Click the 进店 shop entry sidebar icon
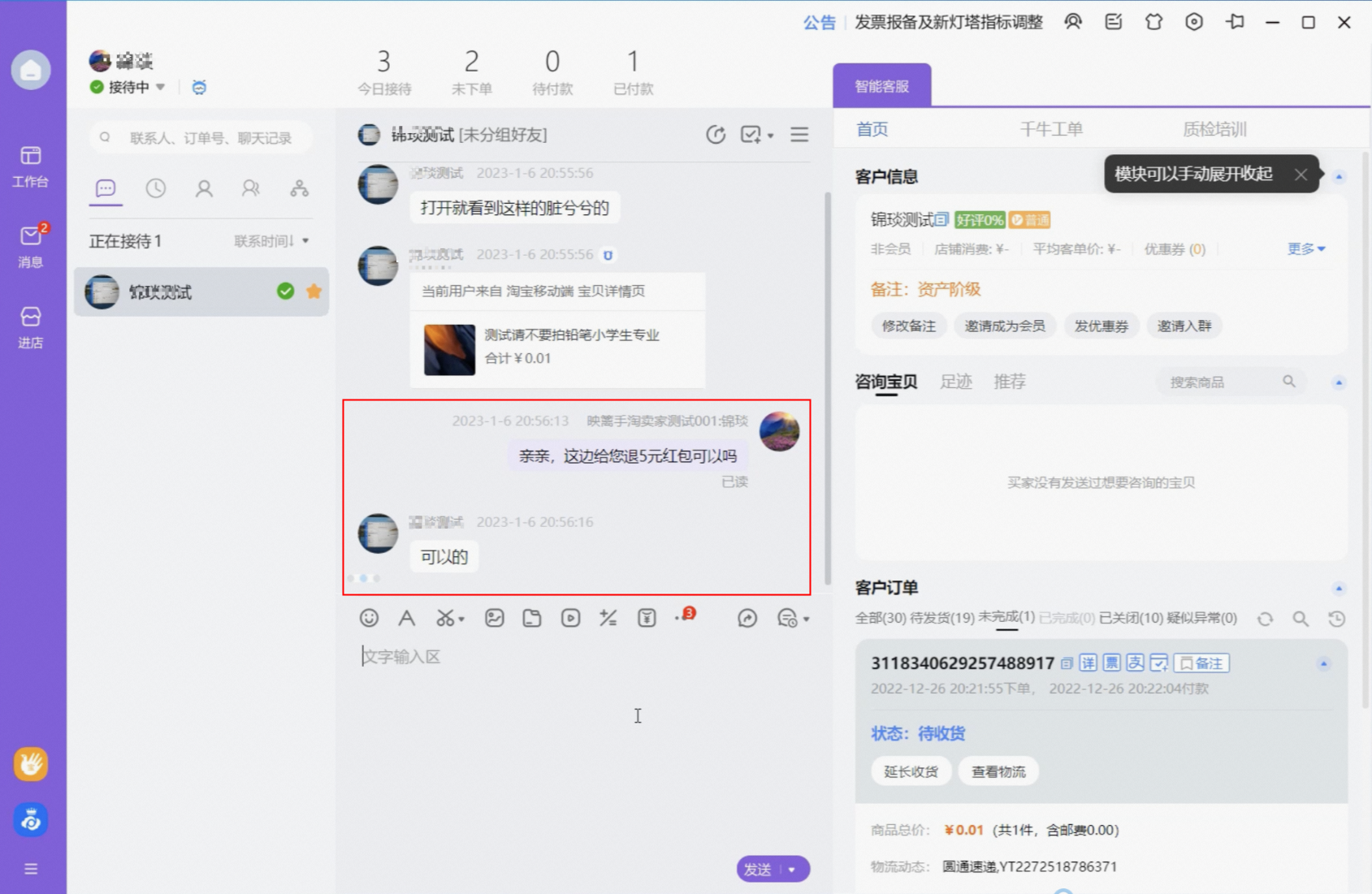Viewport: 1372px width, 894px height. 30,327
